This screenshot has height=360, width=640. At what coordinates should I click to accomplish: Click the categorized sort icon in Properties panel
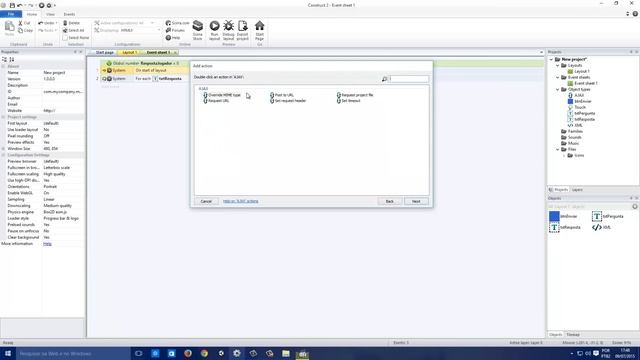pyautogui.click(x=5, y=60)
